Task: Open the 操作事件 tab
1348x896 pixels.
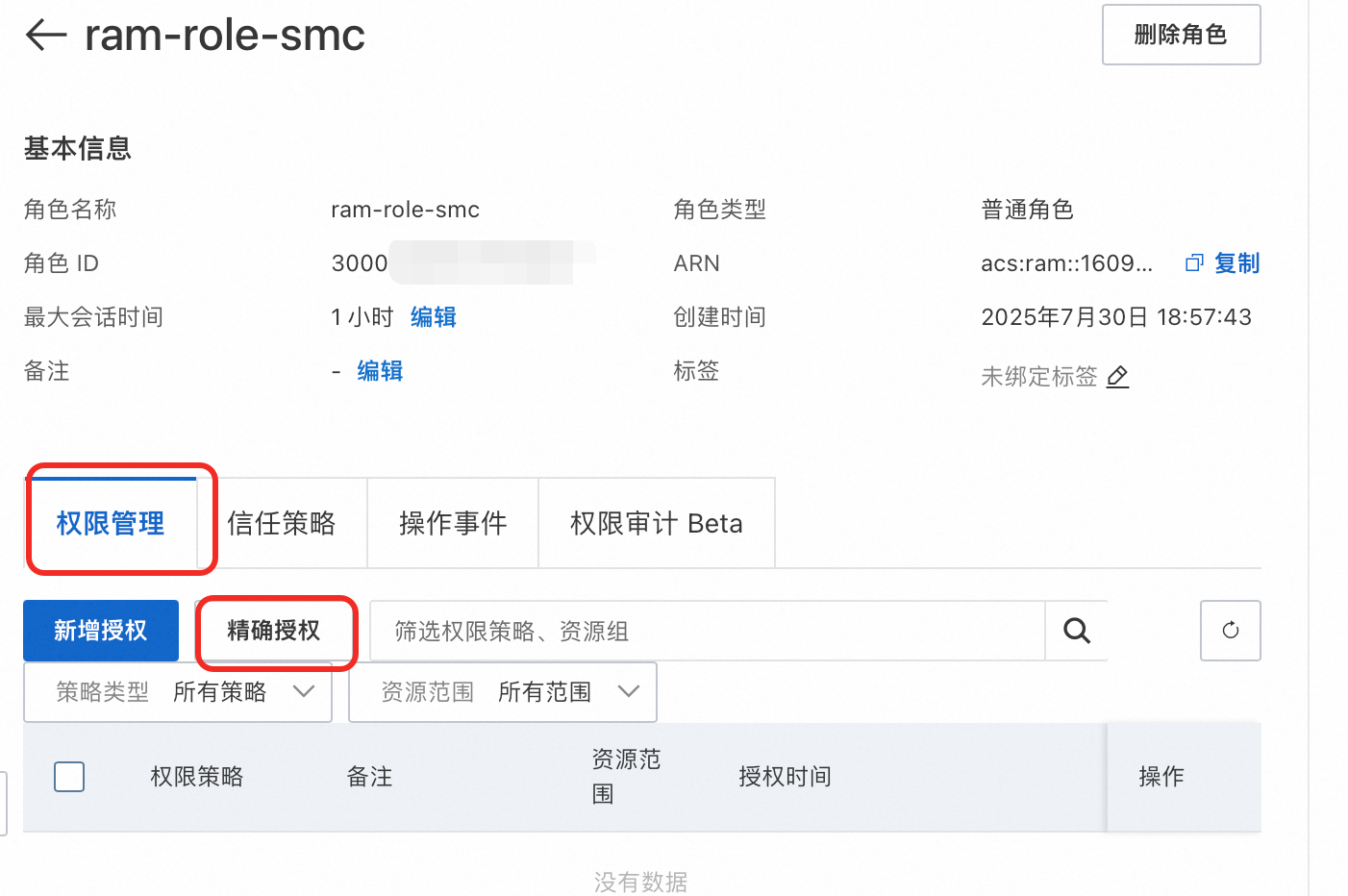Action: (453, 523)
